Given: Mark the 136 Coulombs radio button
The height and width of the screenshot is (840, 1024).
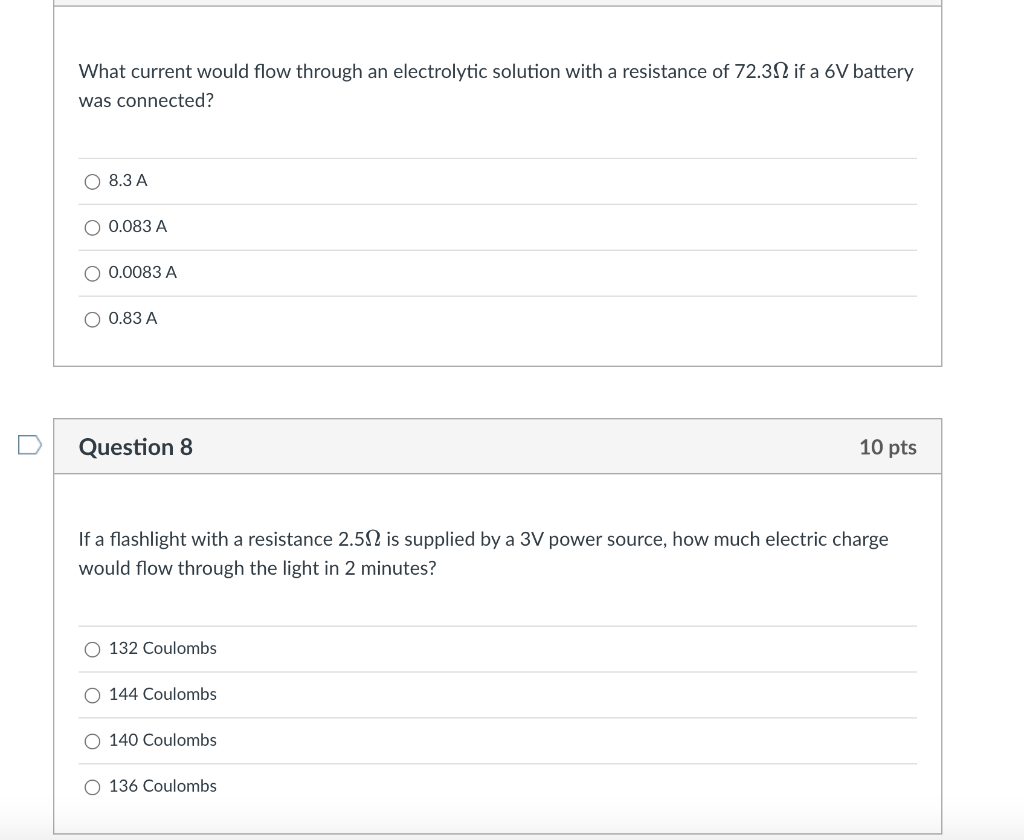Looking at the screenshot, I should (x=92, y=787).
